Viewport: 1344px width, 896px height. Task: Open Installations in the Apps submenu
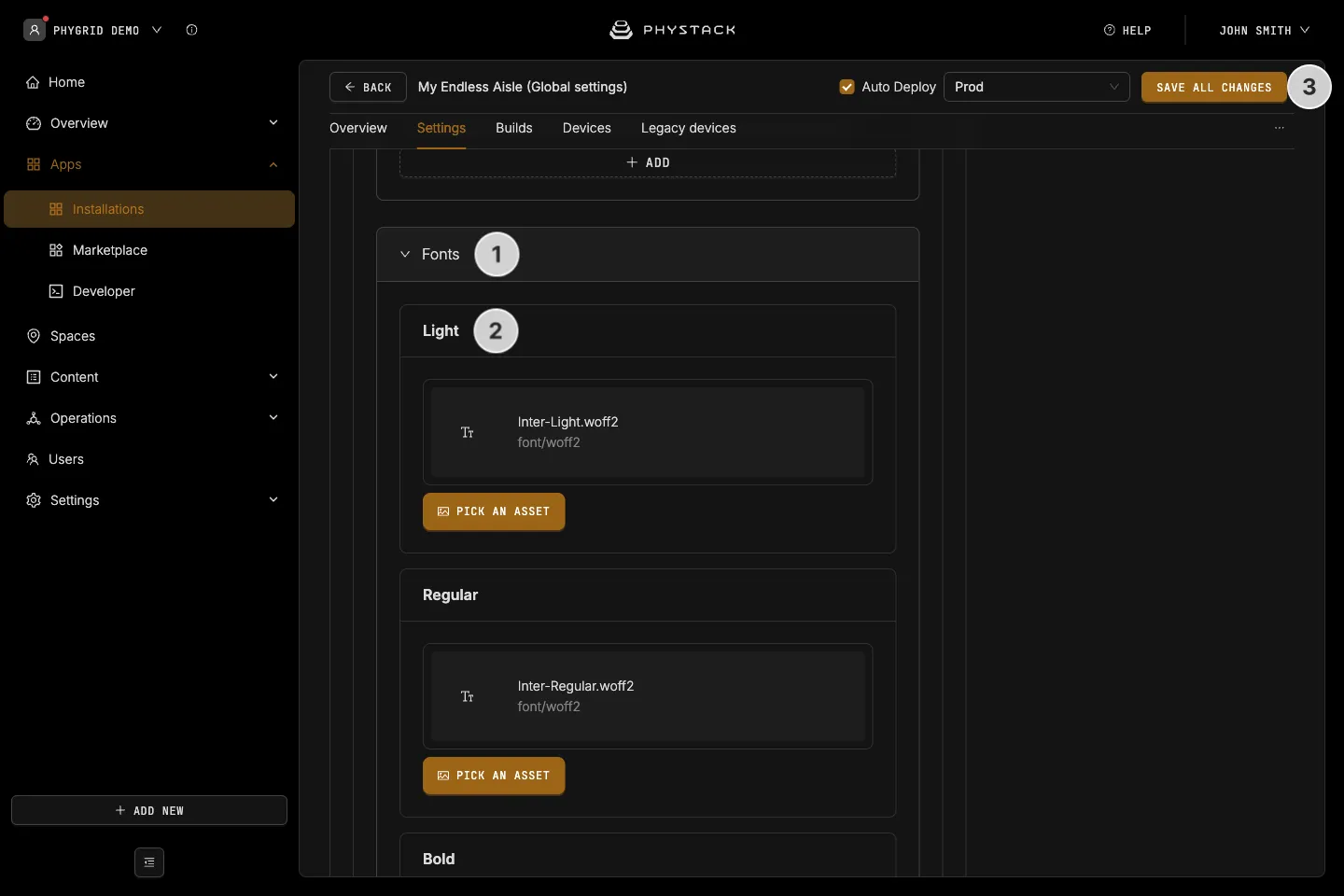tap(149, 209)
